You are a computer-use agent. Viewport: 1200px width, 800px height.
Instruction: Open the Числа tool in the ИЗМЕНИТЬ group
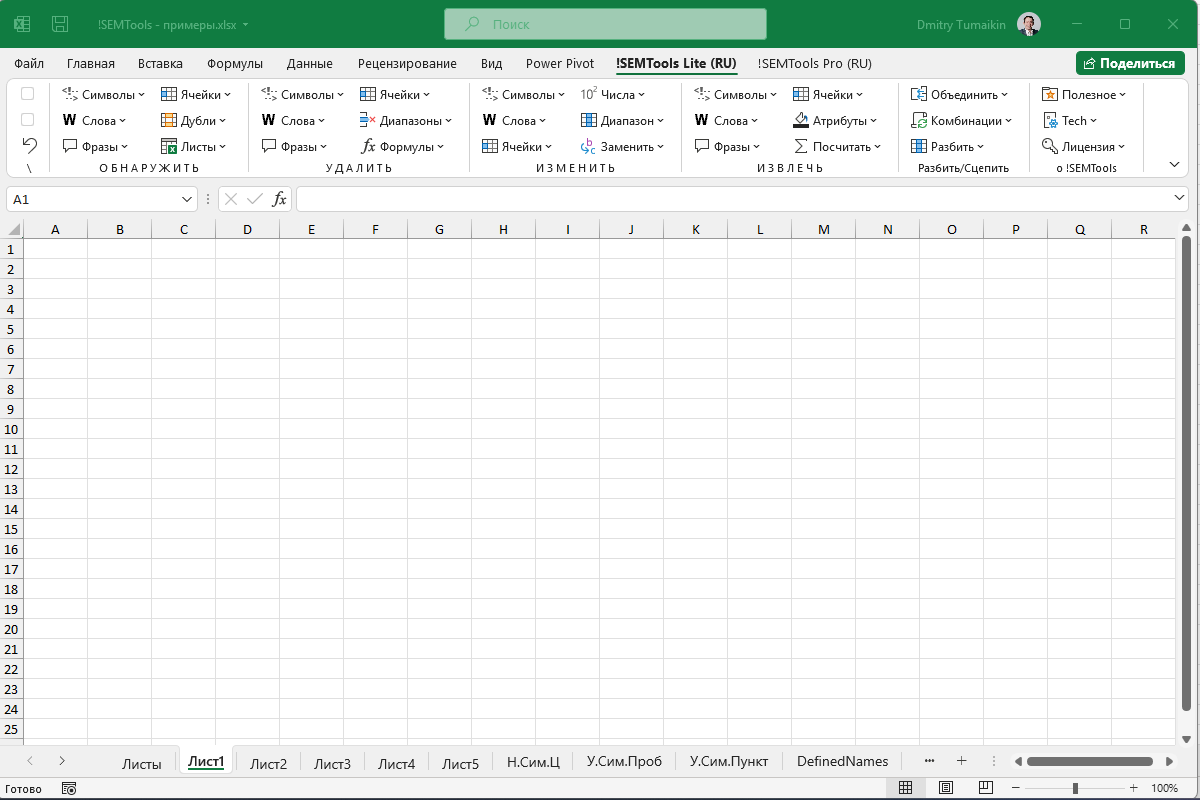[x=612, y=95]
